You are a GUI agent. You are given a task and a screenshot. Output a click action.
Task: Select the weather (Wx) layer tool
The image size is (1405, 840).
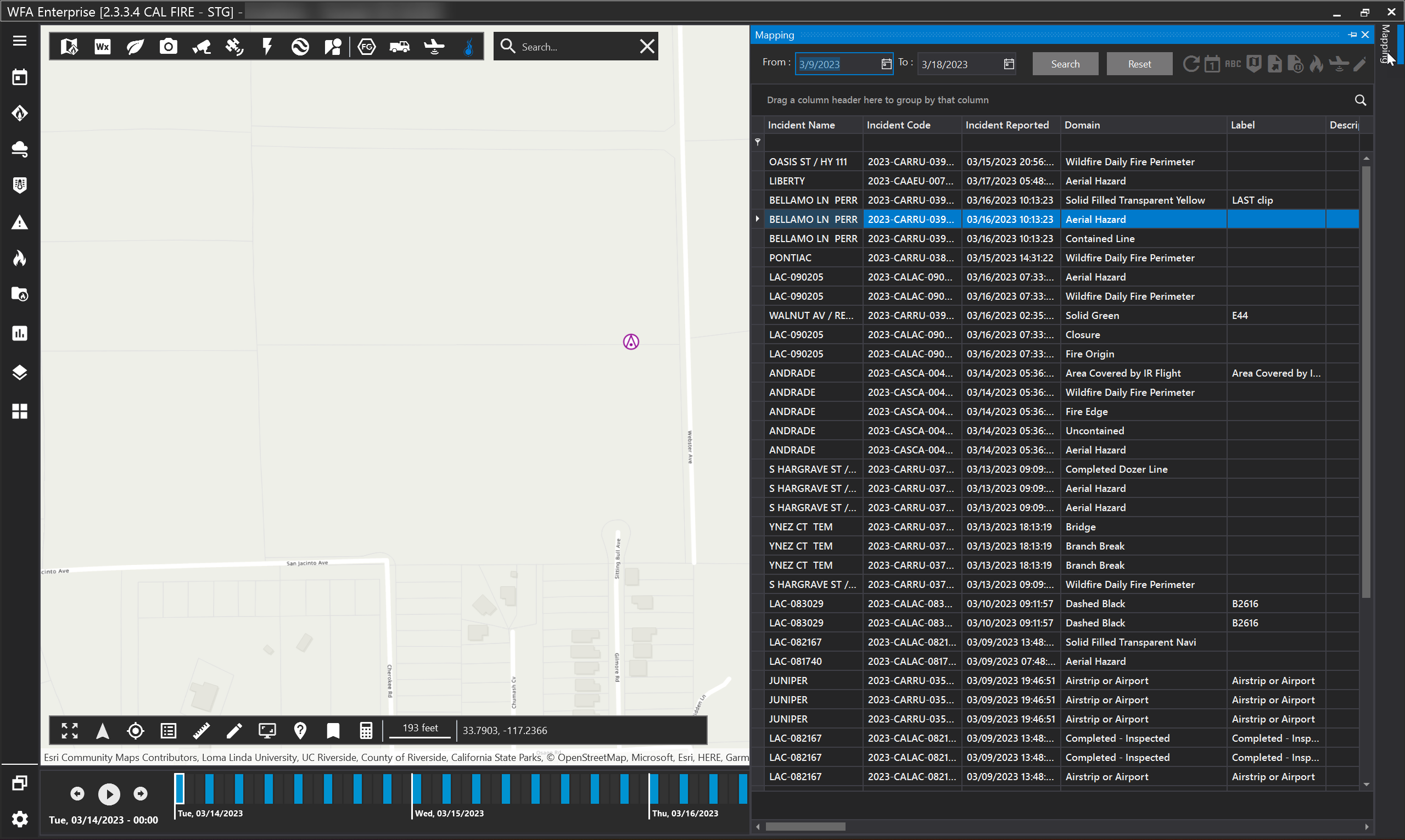(x=102, y=47)
